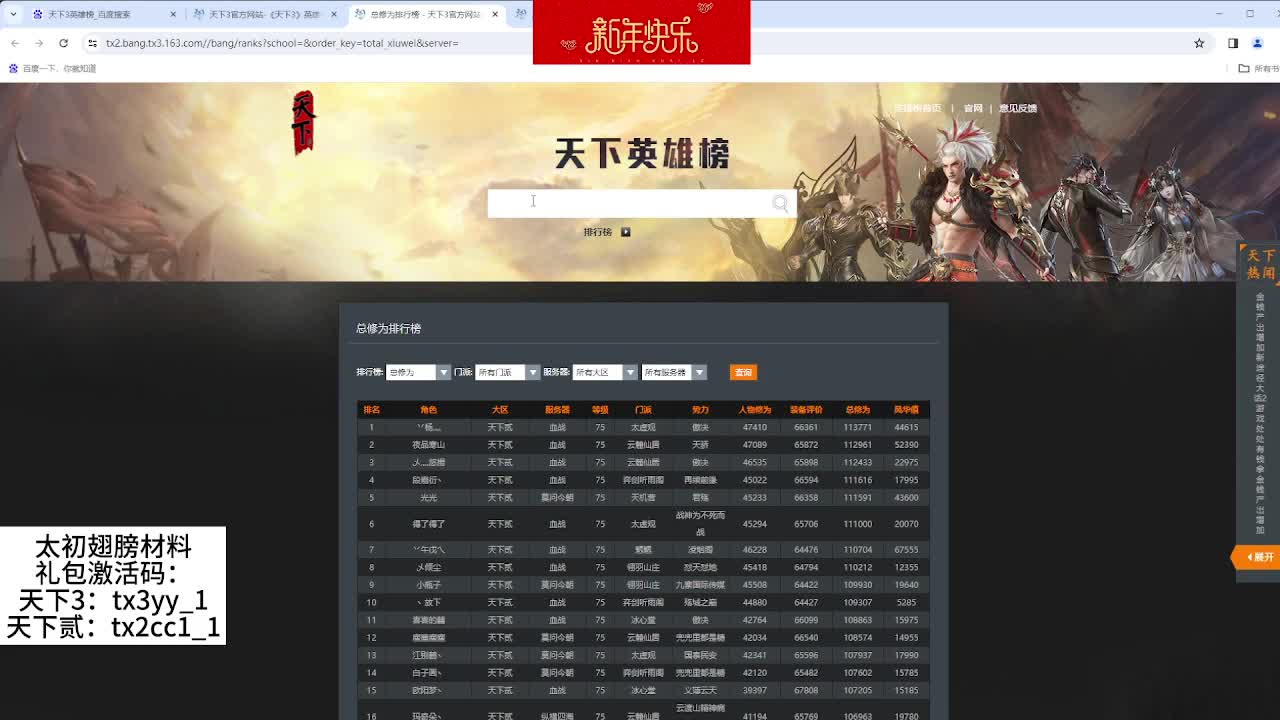Open the 门派 dropdown showing 所有门派
The height and width of the screenshot is (720, 1280).
(507, 372)
